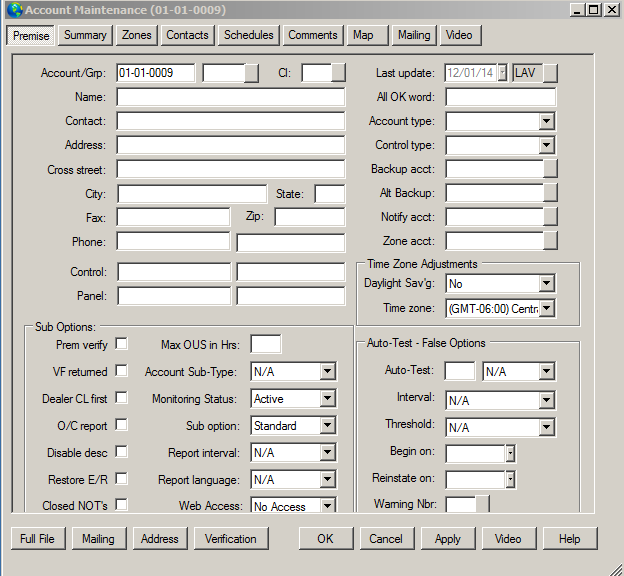Viewport: 624px width, 576px height.
Task: Click small button beside LAV field
Action: coord(550,73)
